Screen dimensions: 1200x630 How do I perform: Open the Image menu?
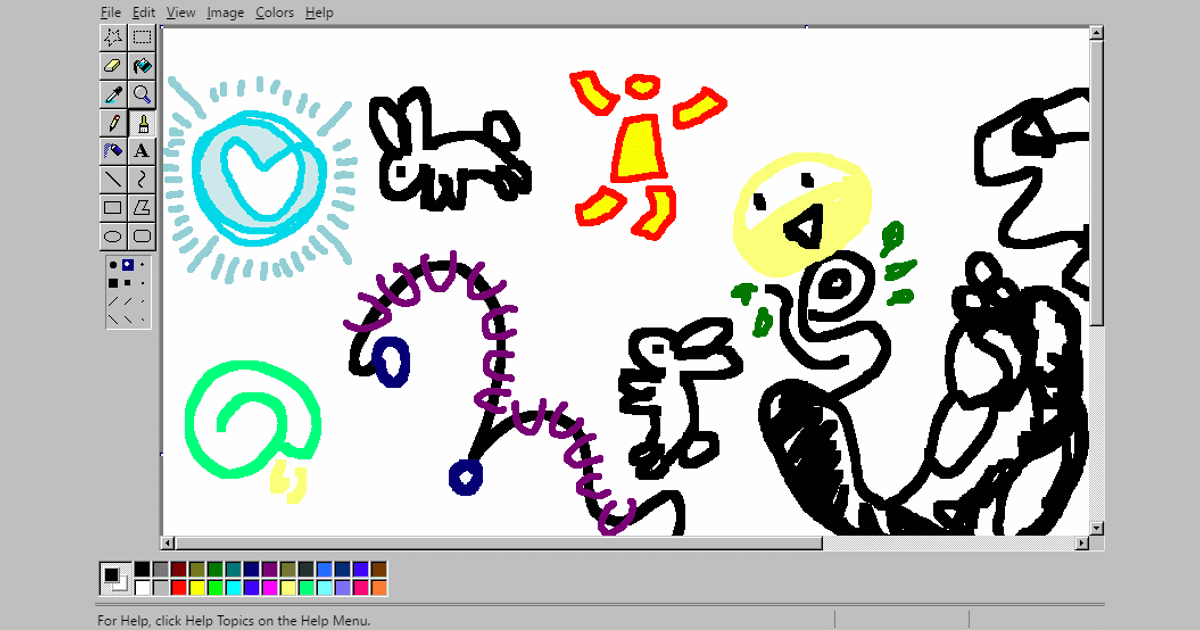(226, 12)
